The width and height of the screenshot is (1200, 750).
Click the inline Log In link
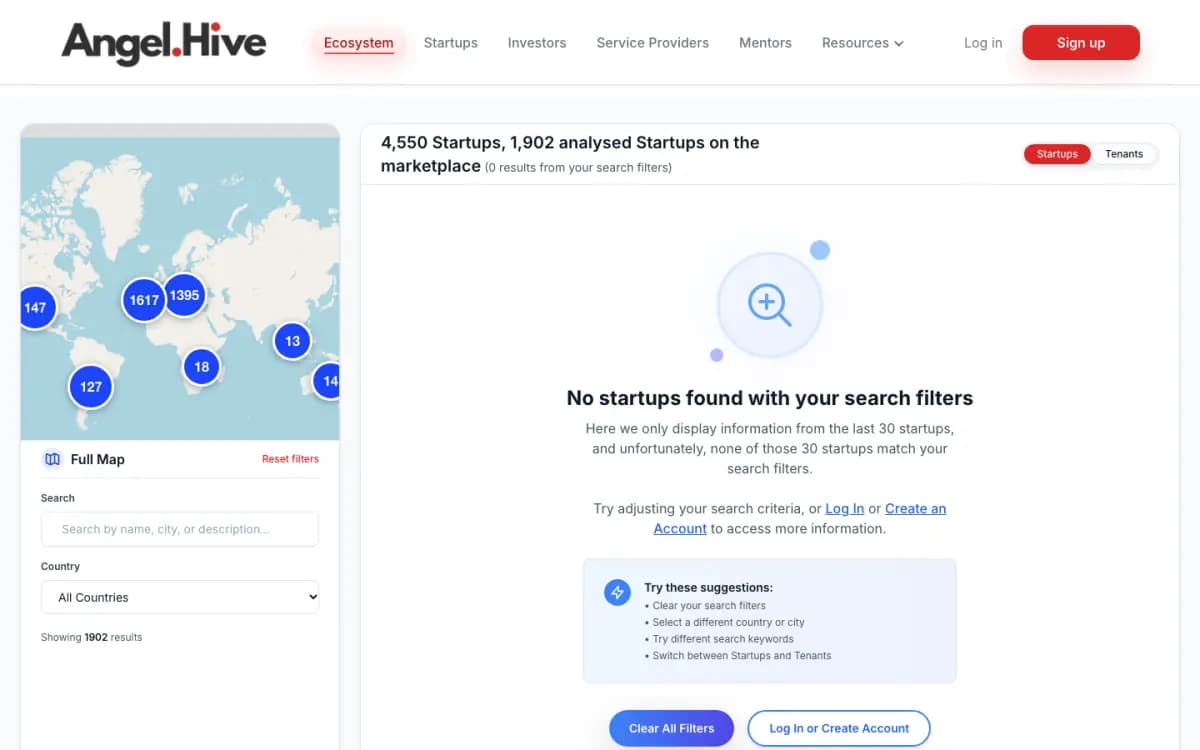coord(845,508)
